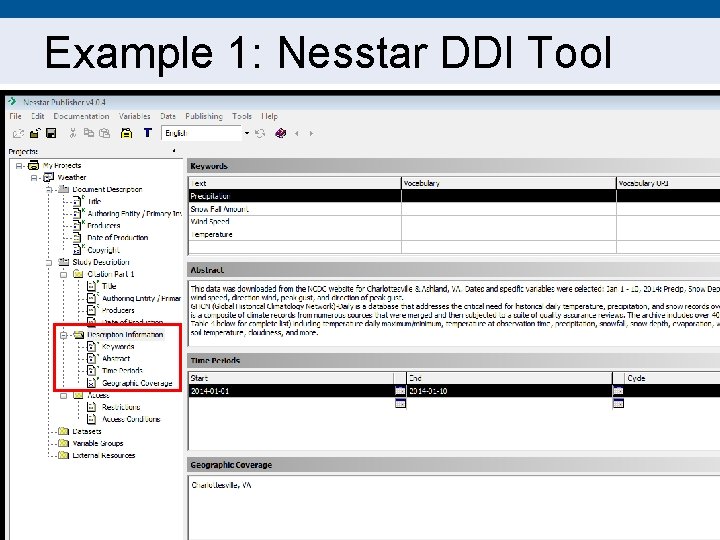Image resolution: width=720 pixels, height=540 pixels.
Task: Select Copyright under Document Description
Action: click(x=103, y=250)
